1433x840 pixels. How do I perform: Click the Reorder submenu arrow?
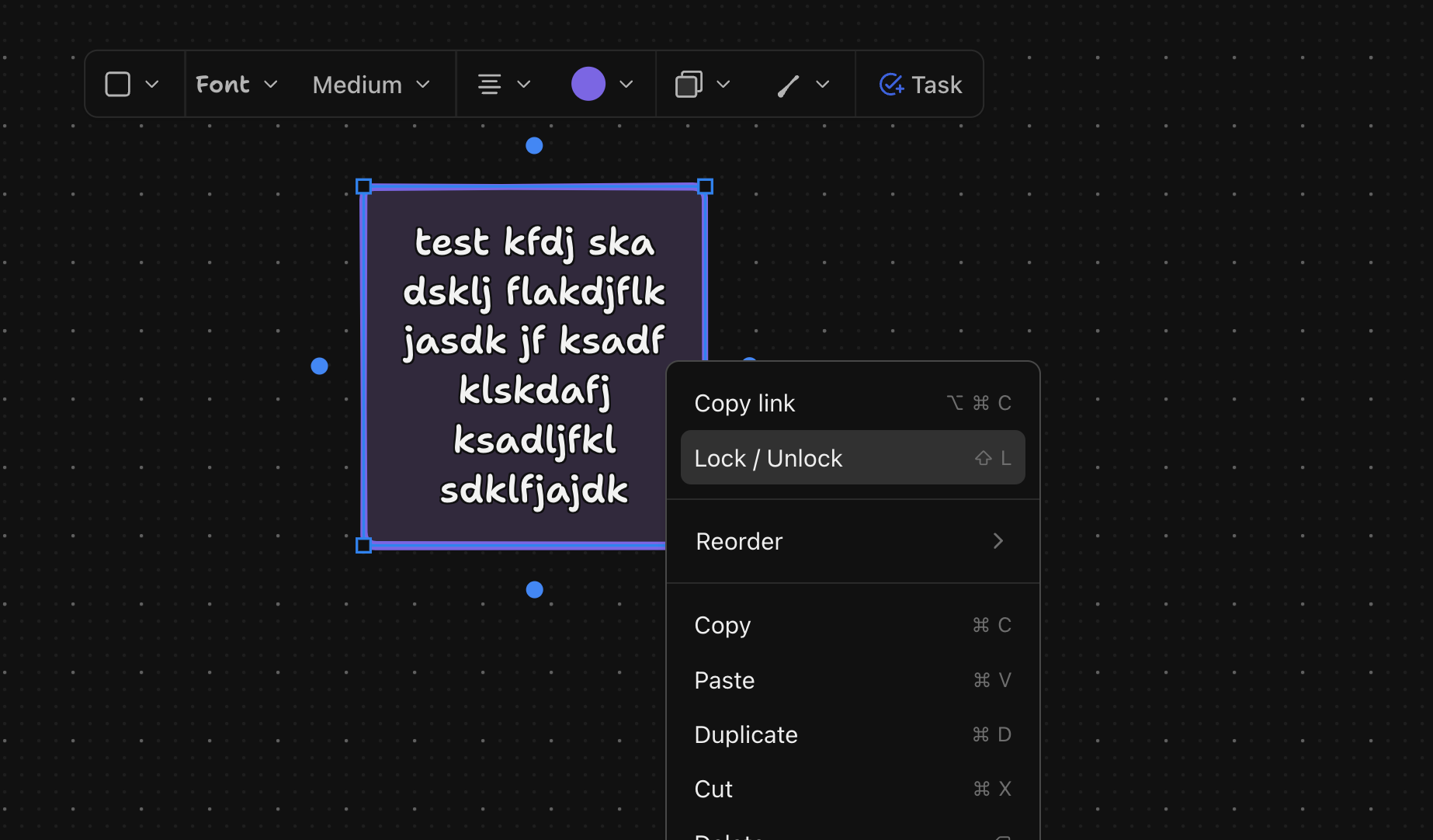998,541
